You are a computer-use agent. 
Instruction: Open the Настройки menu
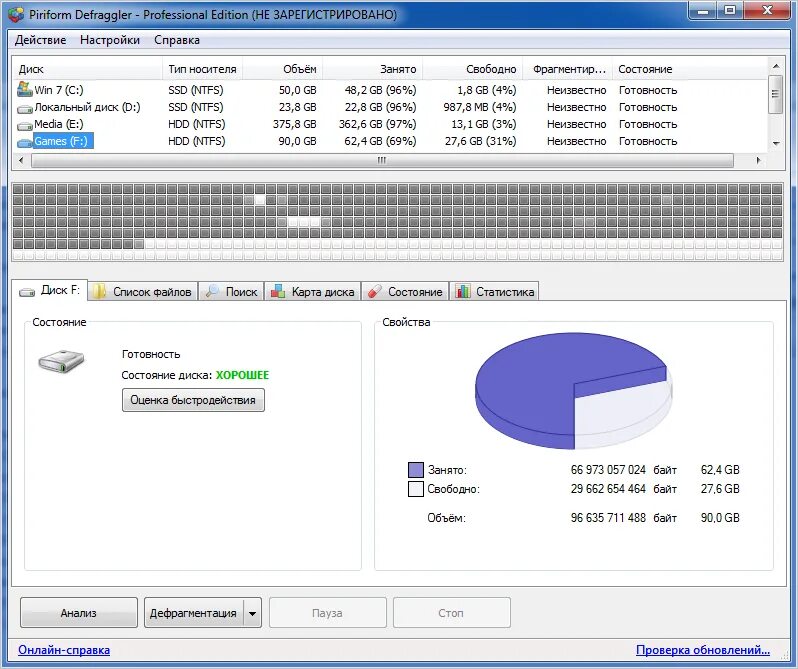point(110,40)
